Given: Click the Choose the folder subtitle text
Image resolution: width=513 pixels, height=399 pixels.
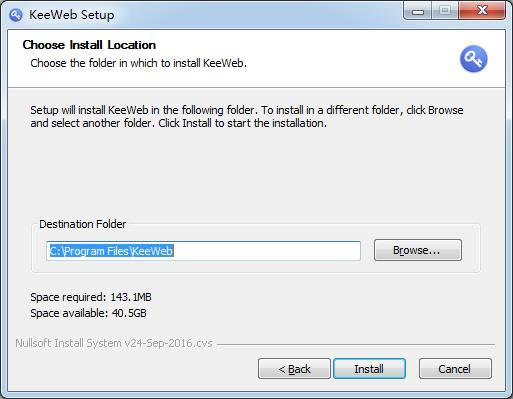Looking at the screenshot, I should [x=139, y=63].
